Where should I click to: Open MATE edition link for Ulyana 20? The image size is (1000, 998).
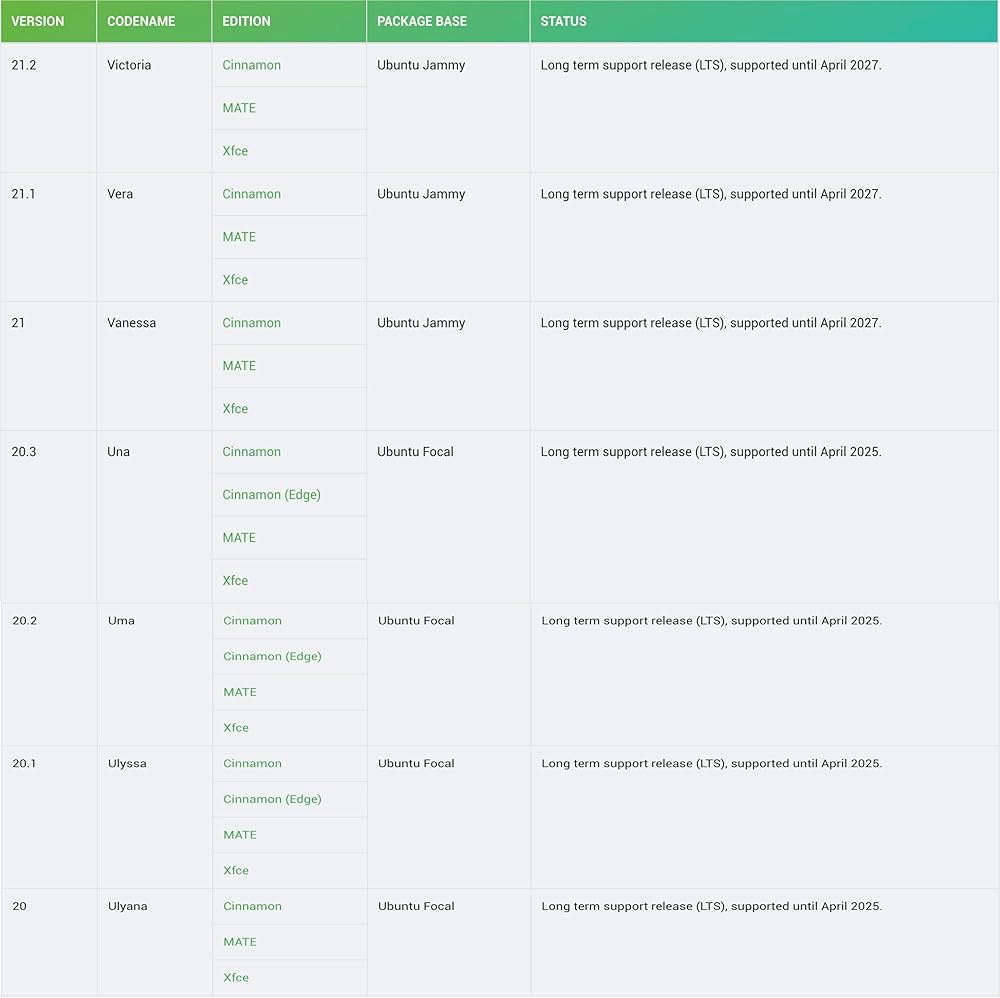[240, 942]
